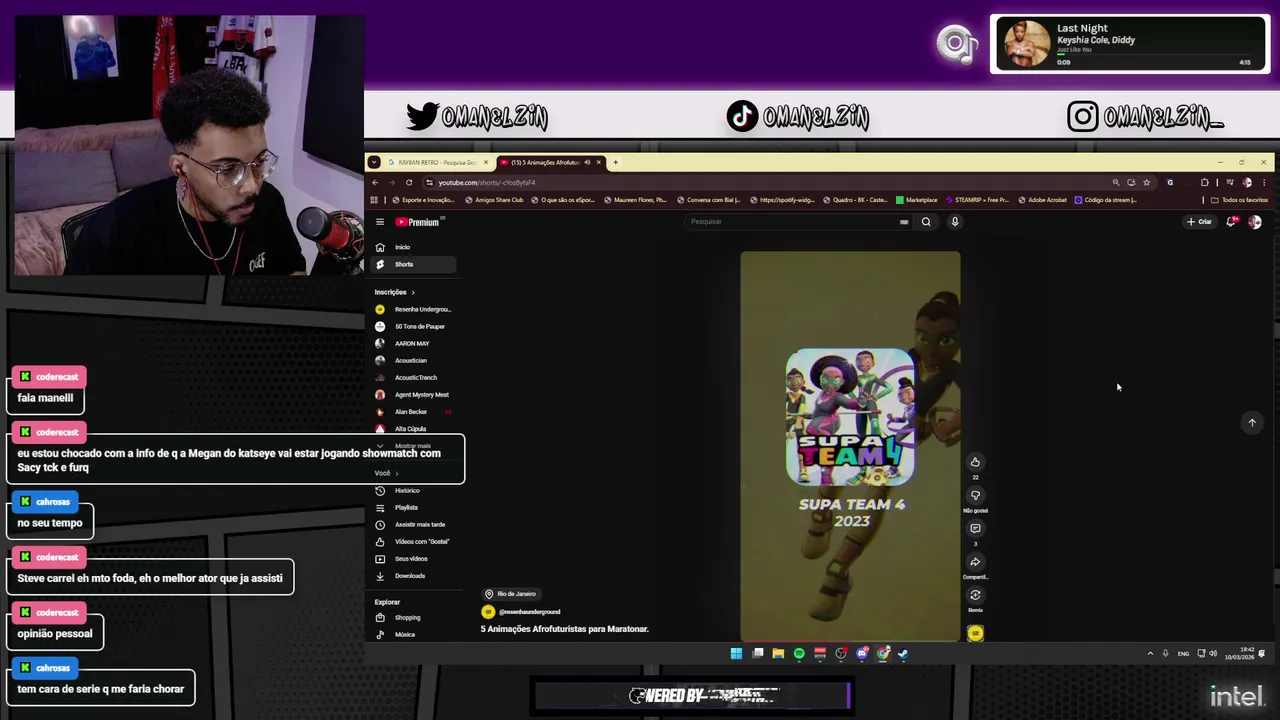1280x720 pixels.
Task: Bookmark this page with star icon
Action: 1147,182
